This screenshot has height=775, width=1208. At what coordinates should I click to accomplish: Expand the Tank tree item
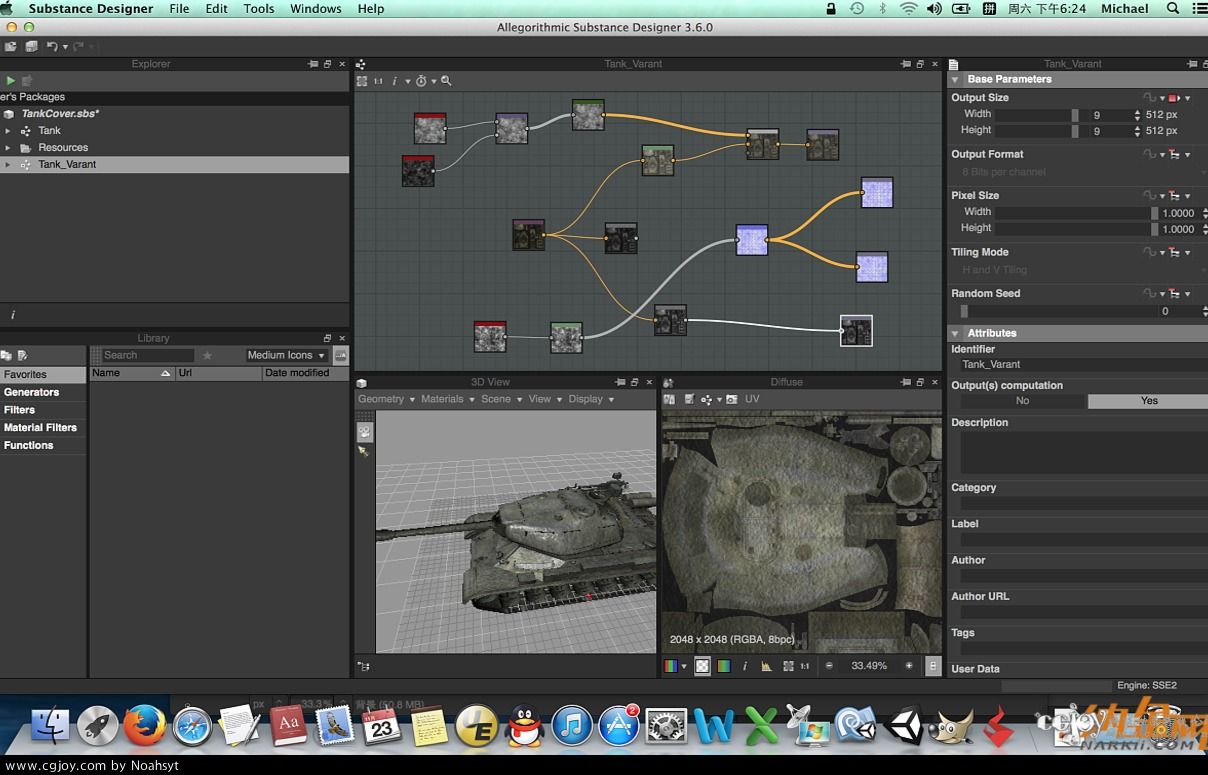click(8, 131)
